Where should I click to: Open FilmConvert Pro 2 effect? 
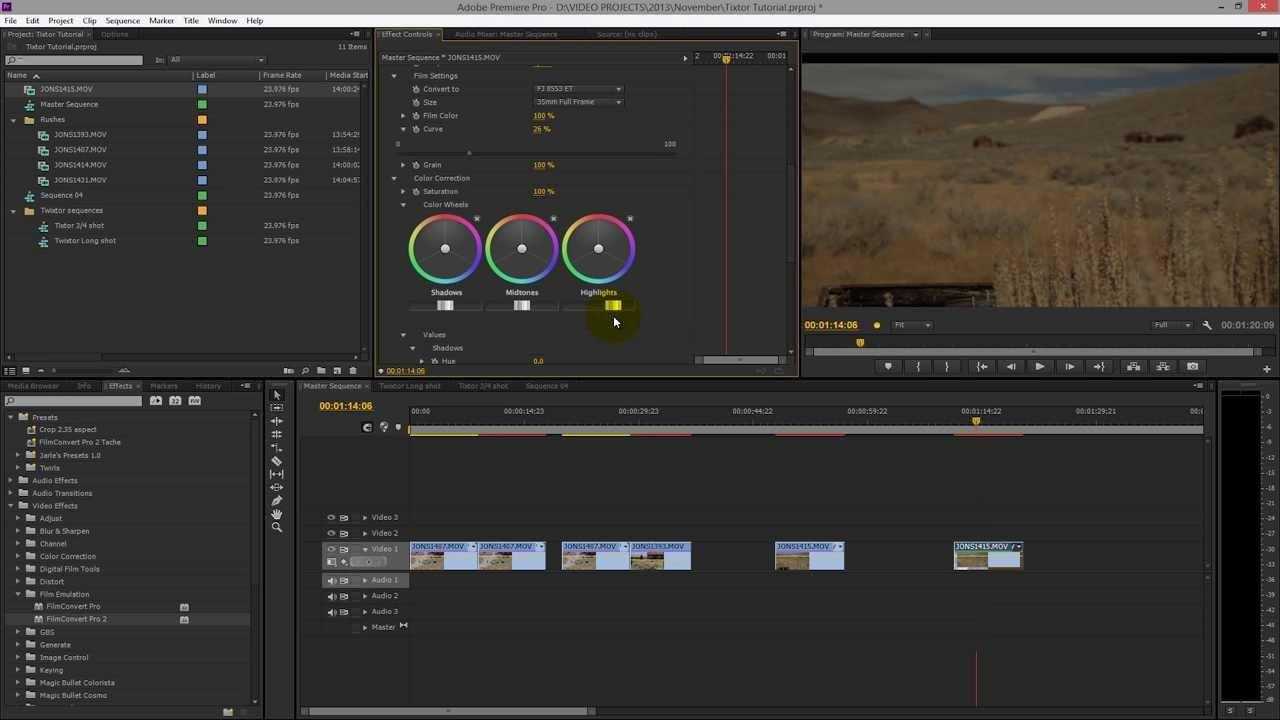(76, 619)
